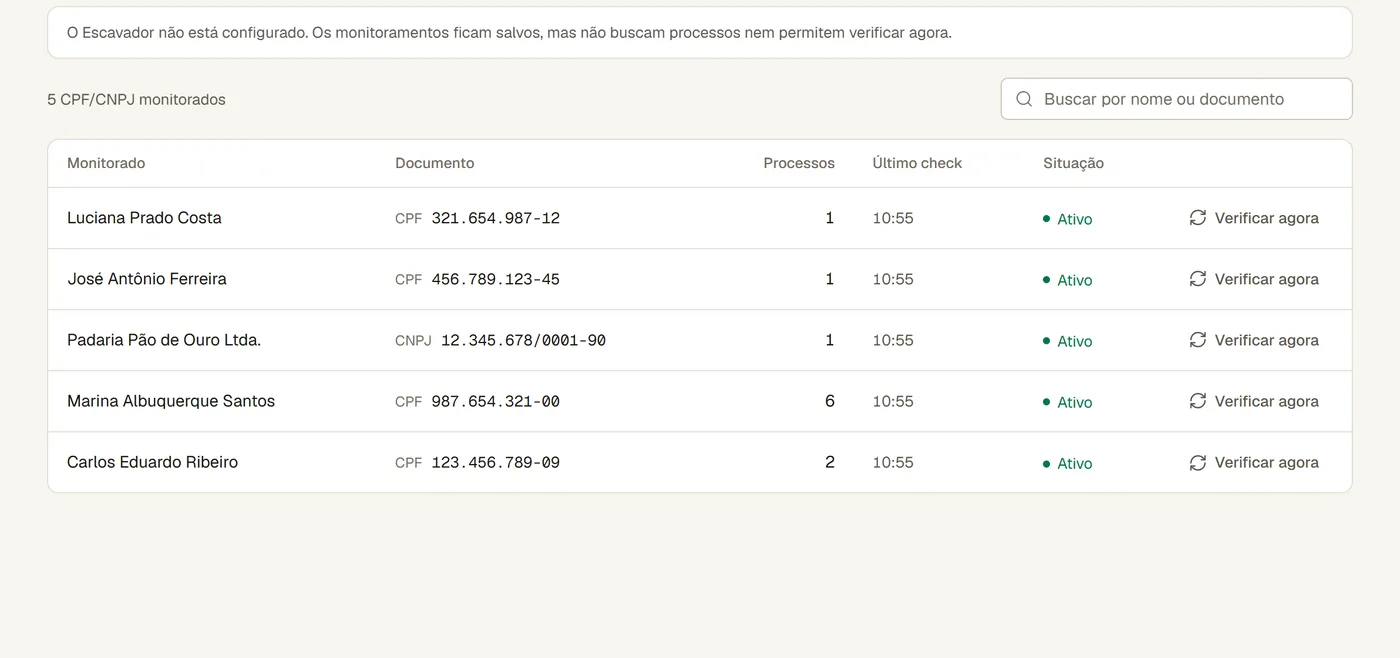
Task: Select the name Luciana Prado Costa
Action: click(x=144, y=218)
